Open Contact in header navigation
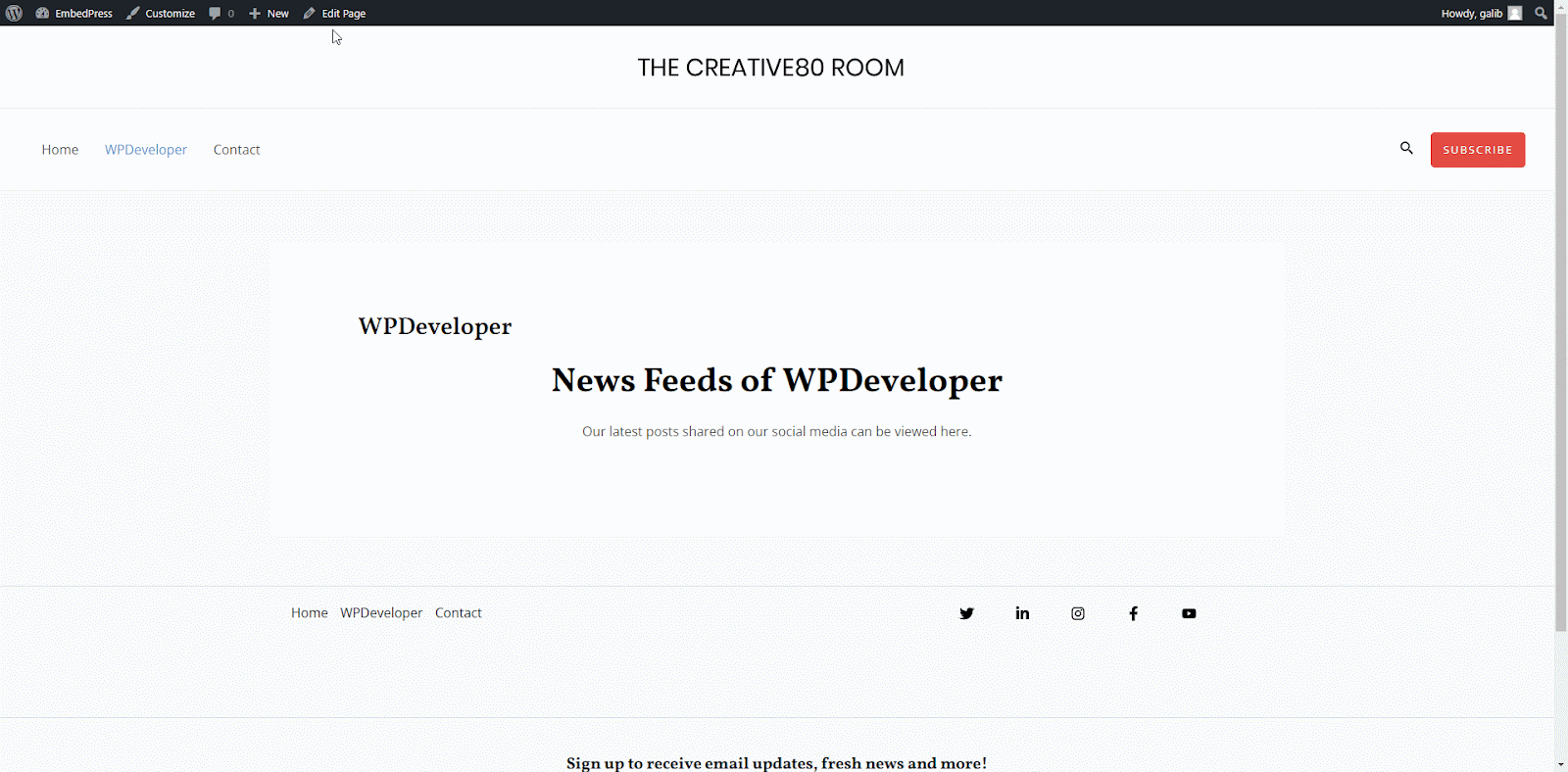The height and width of the screenshot is (772, 1568). (x=236, y=150)
